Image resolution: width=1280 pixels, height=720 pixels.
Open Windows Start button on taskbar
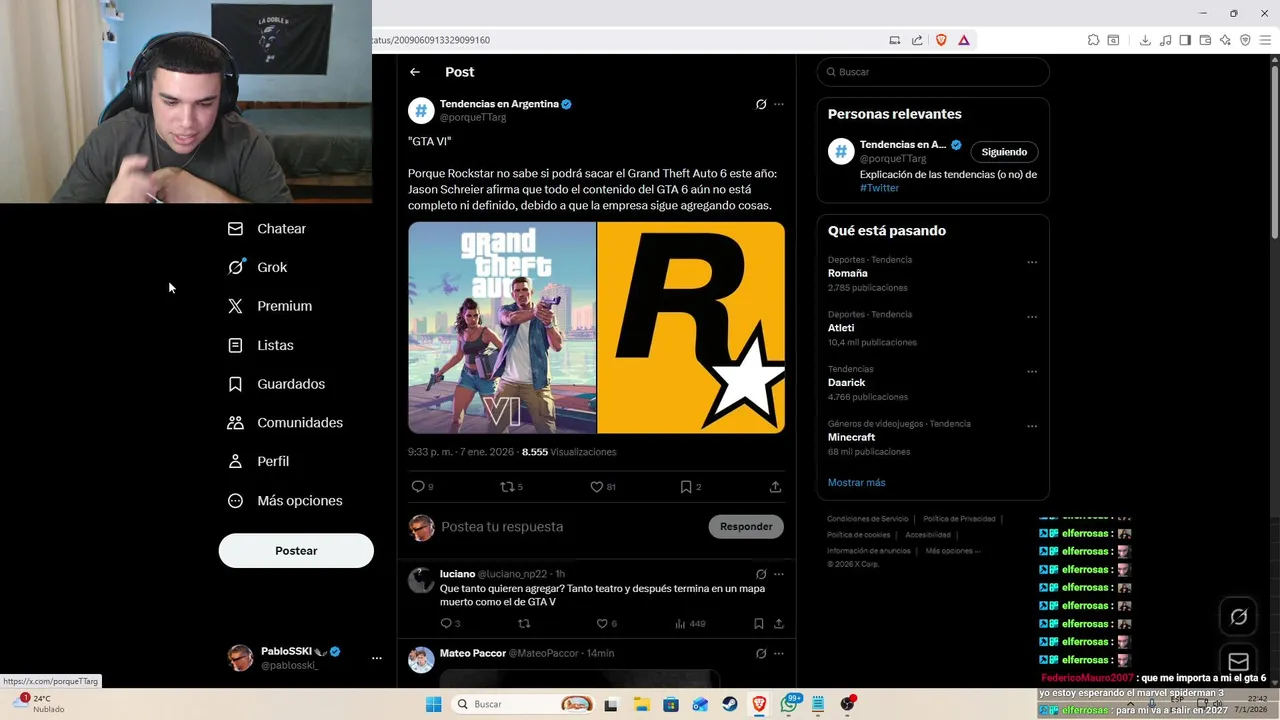434,704
